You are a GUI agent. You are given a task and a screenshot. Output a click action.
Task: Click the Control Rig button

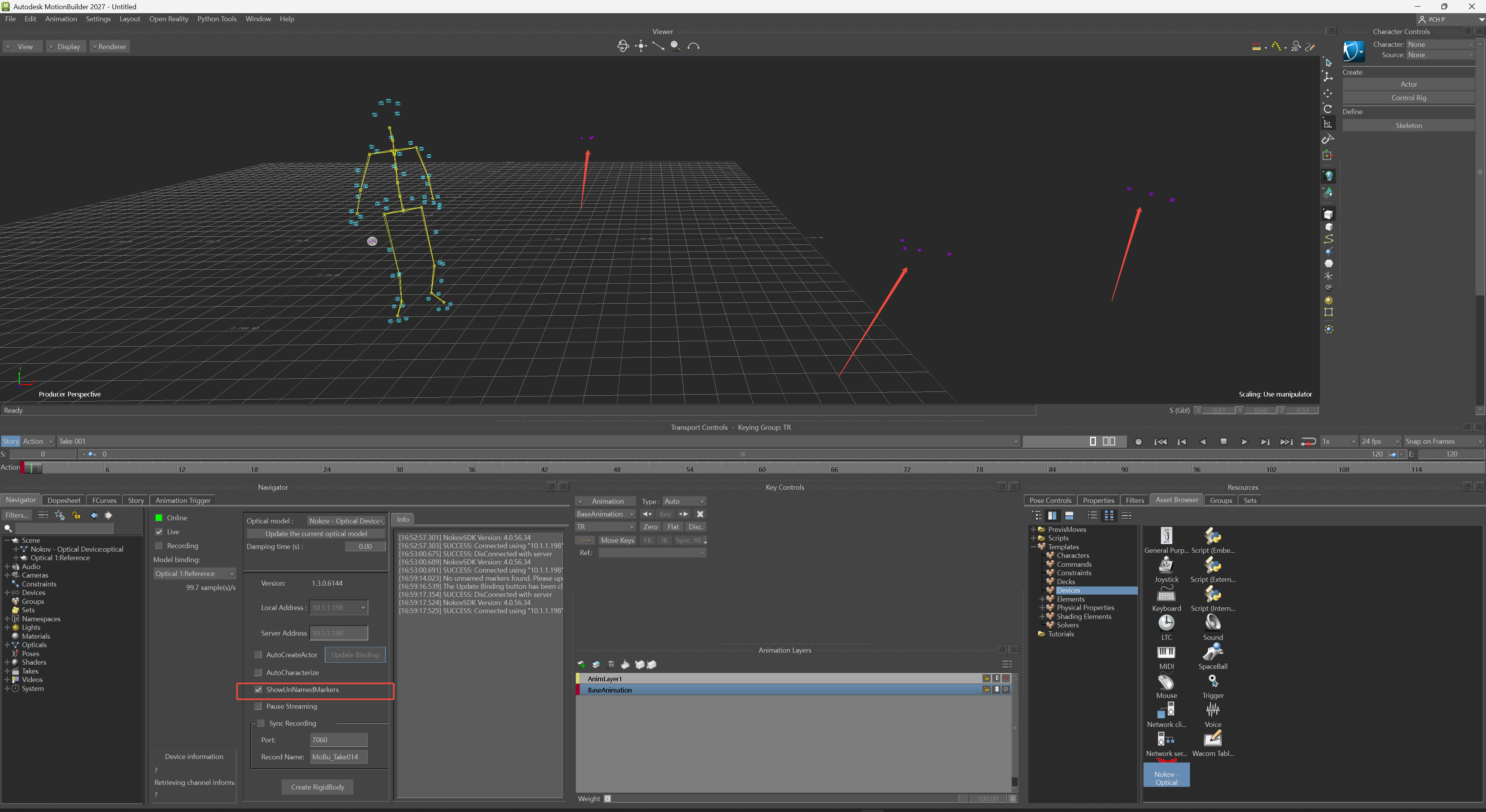pos(1408,97)
